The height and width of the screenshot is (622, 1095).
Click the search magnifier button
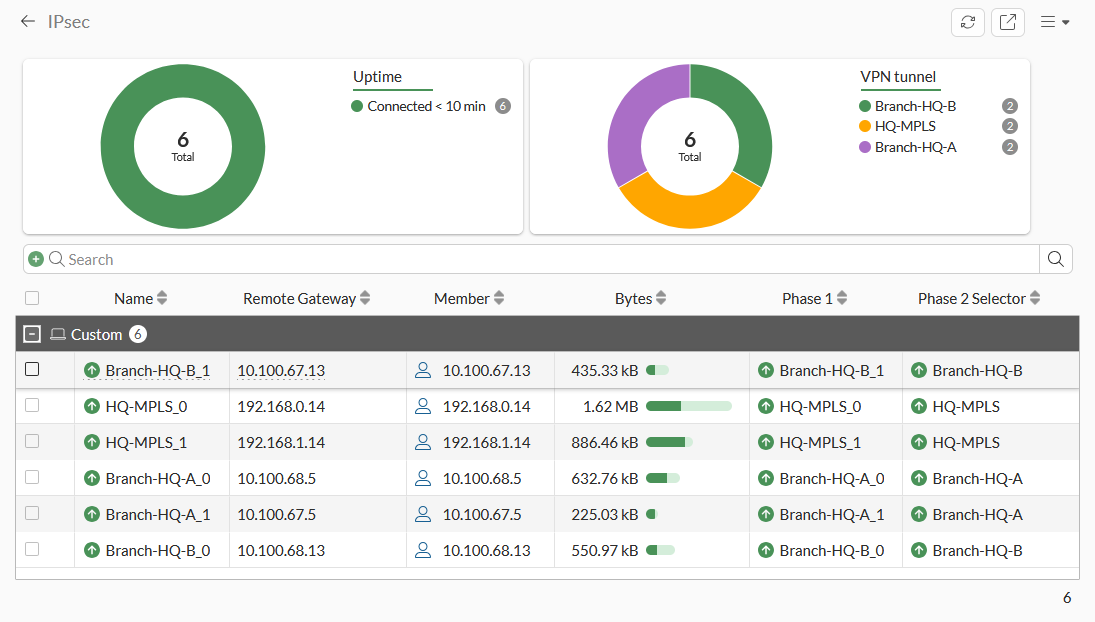[1055, 259]
